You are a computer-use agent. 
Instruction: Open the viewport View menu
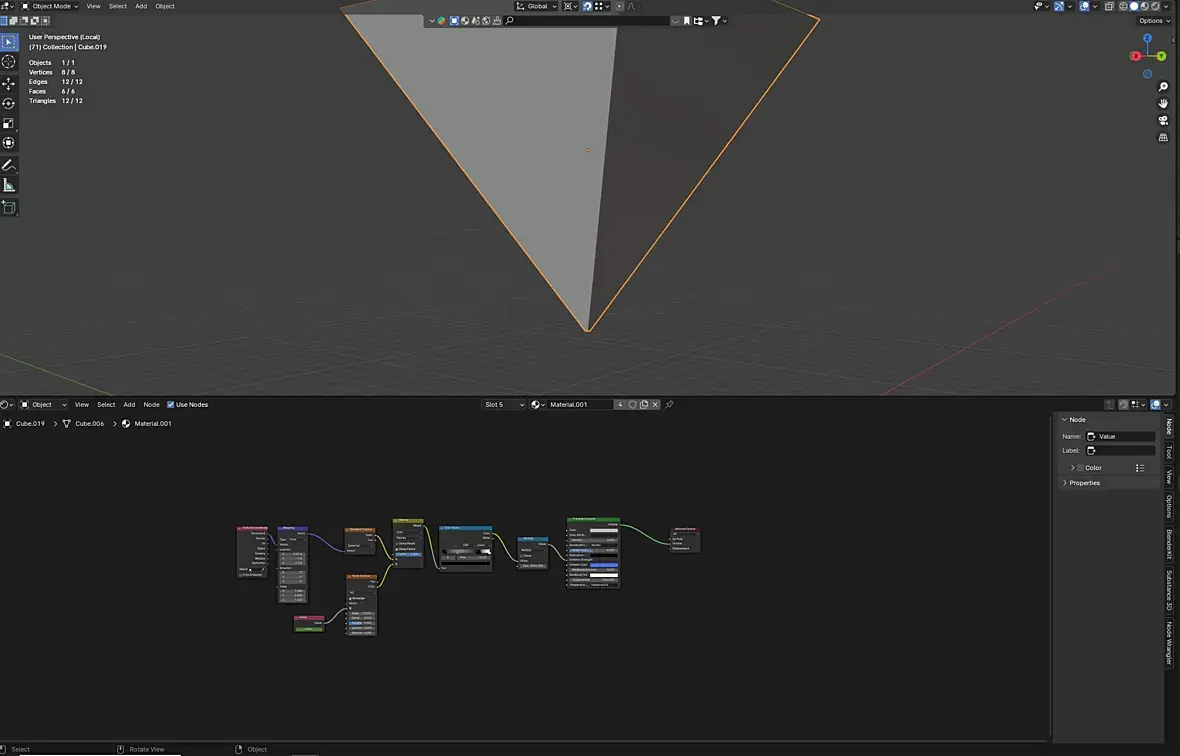[93, 6]
